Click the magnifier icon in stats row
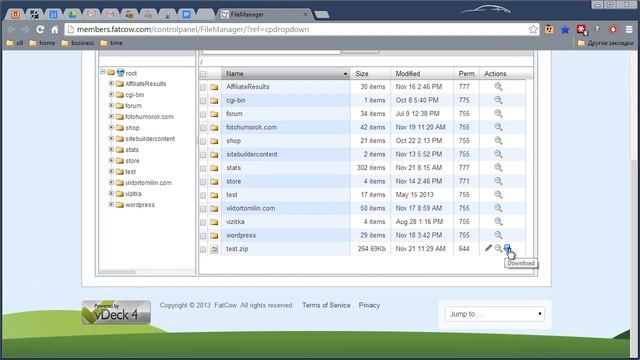640x360 pixels. coord(498,167)
